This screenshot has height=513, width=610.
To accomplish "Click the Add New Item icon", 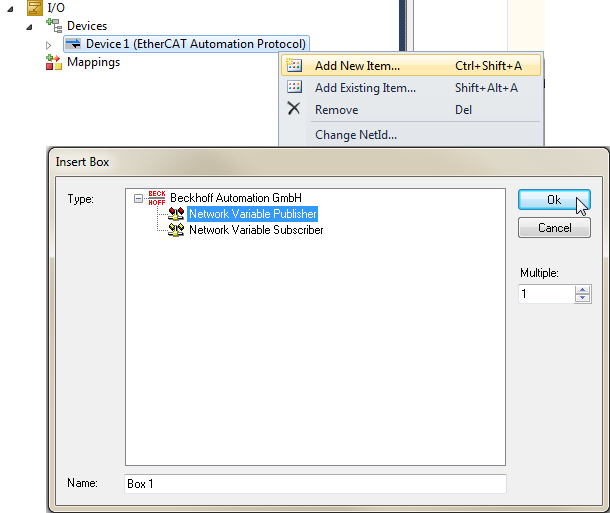I will point(294,65).
